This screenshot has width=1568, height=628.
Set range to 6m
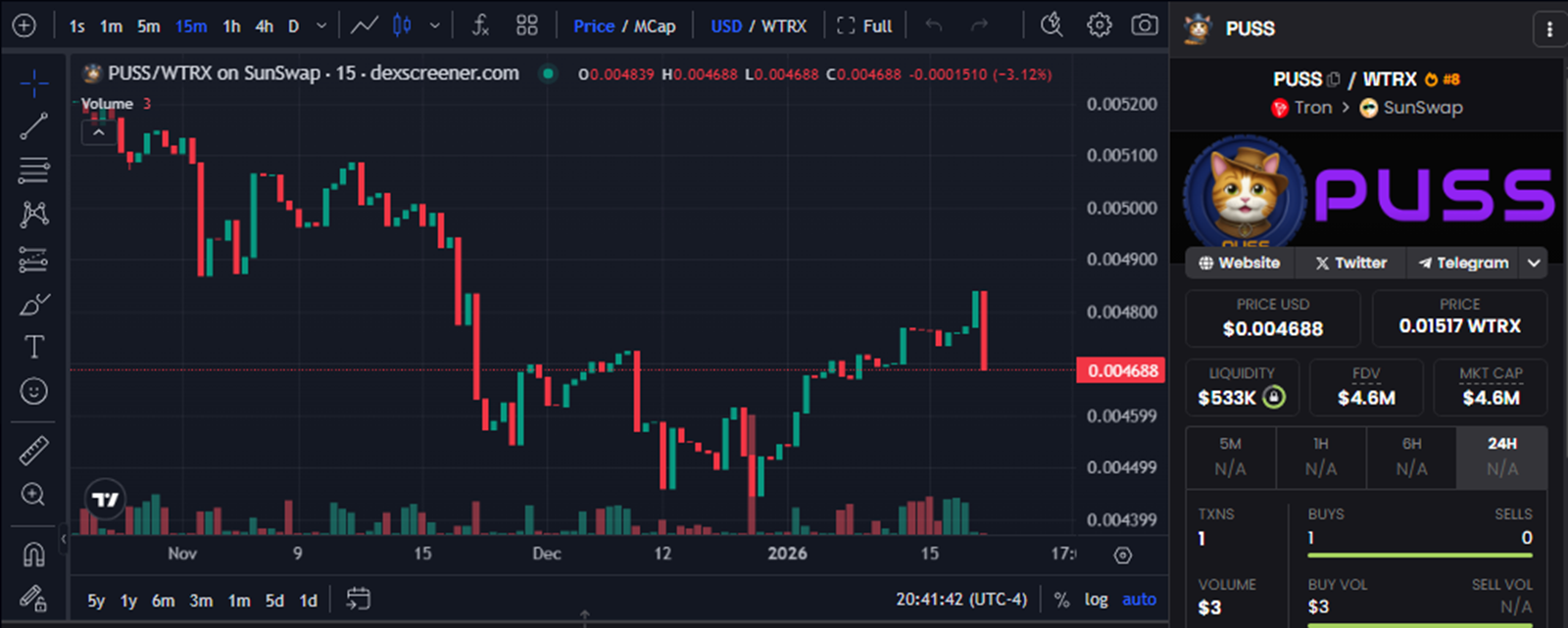click(163, 601)
